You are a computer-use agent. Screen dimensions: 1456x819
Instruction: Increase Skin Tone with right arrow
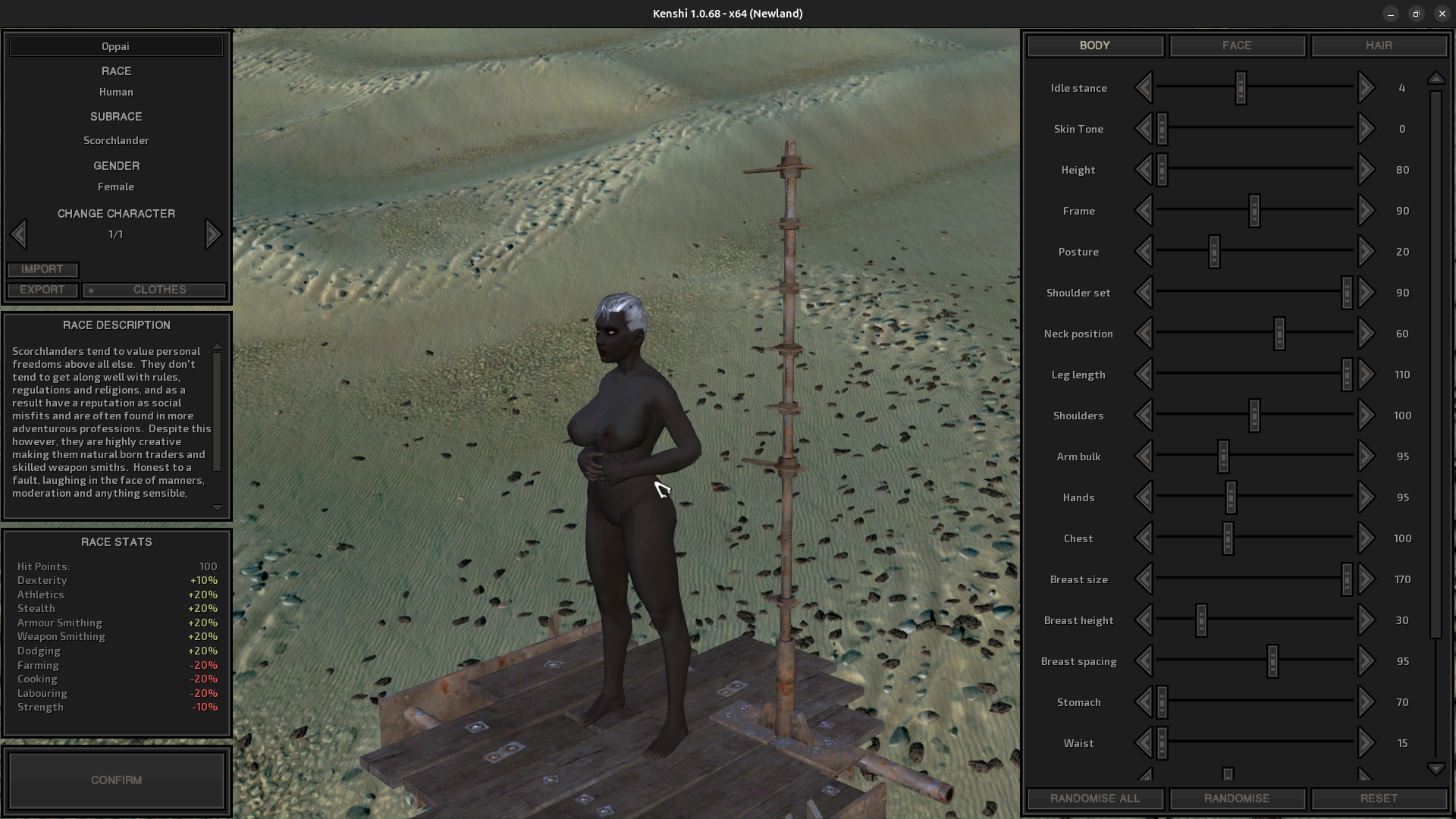pyautogui.click(x=1366, y=129)
